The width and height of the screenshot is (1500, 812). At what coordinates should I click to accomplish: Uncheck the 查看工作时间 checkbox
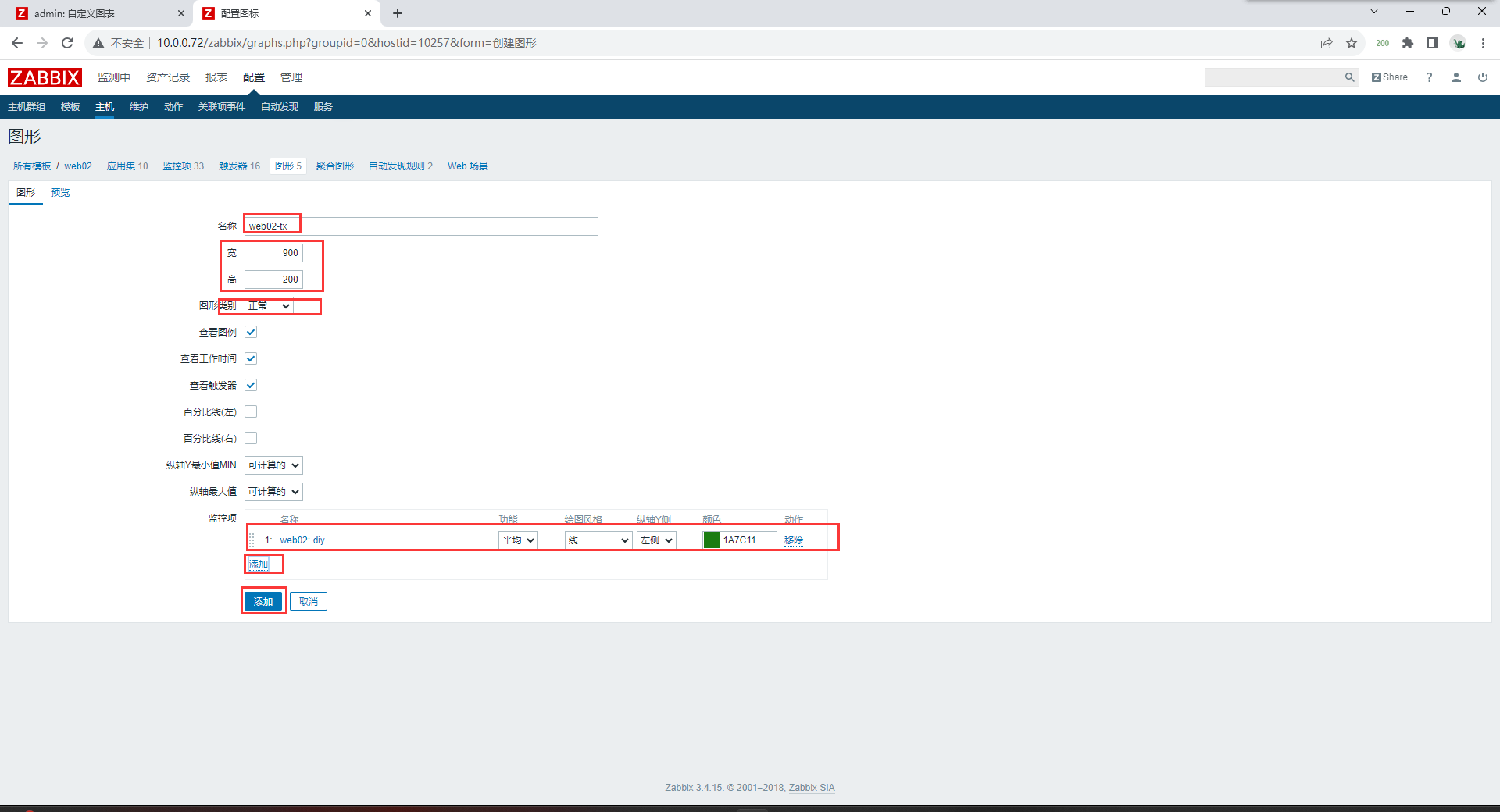(x=251, y=358)
